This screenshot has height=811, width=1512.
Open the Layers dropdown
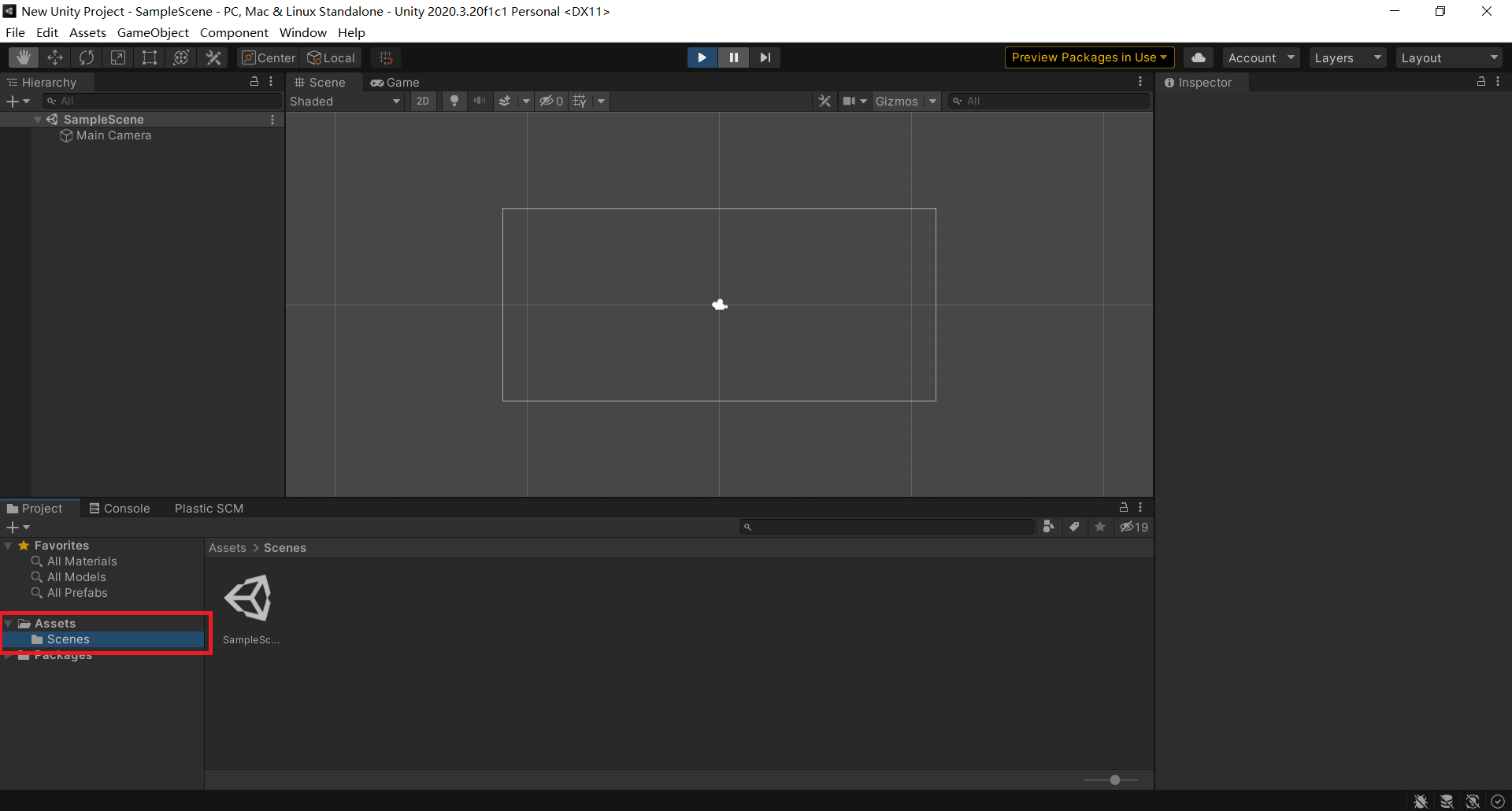(1347, 57)
